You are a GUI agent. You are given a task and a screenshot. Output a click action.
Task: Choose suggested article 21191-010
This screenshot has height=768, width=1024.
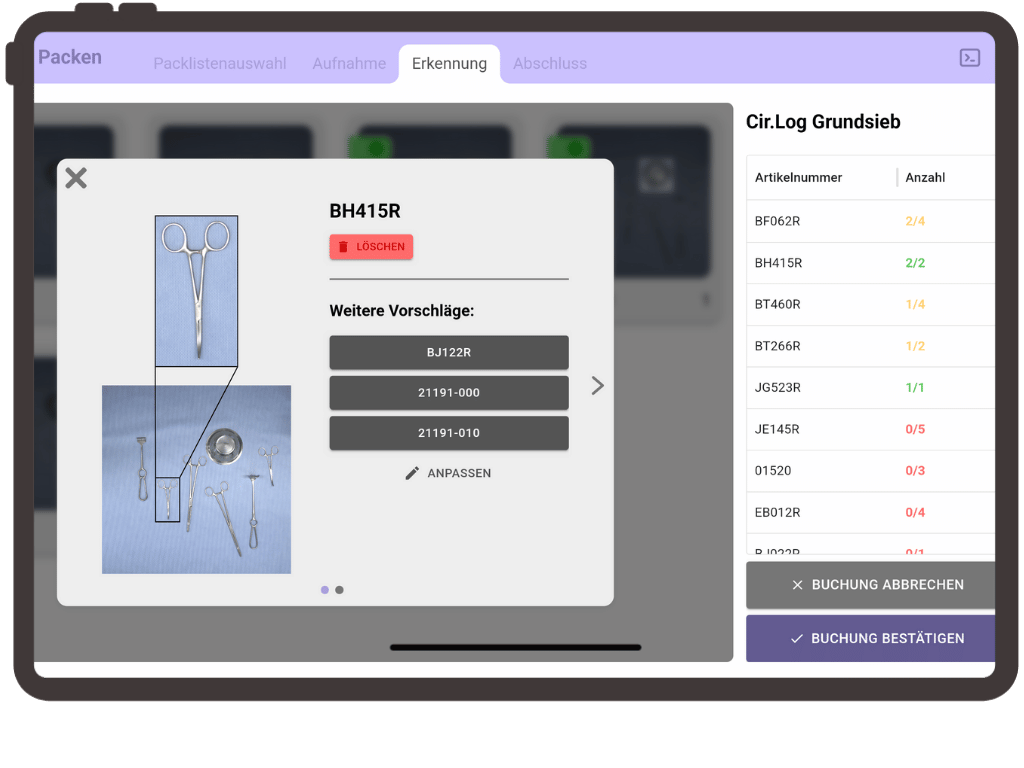click(448, 433)
